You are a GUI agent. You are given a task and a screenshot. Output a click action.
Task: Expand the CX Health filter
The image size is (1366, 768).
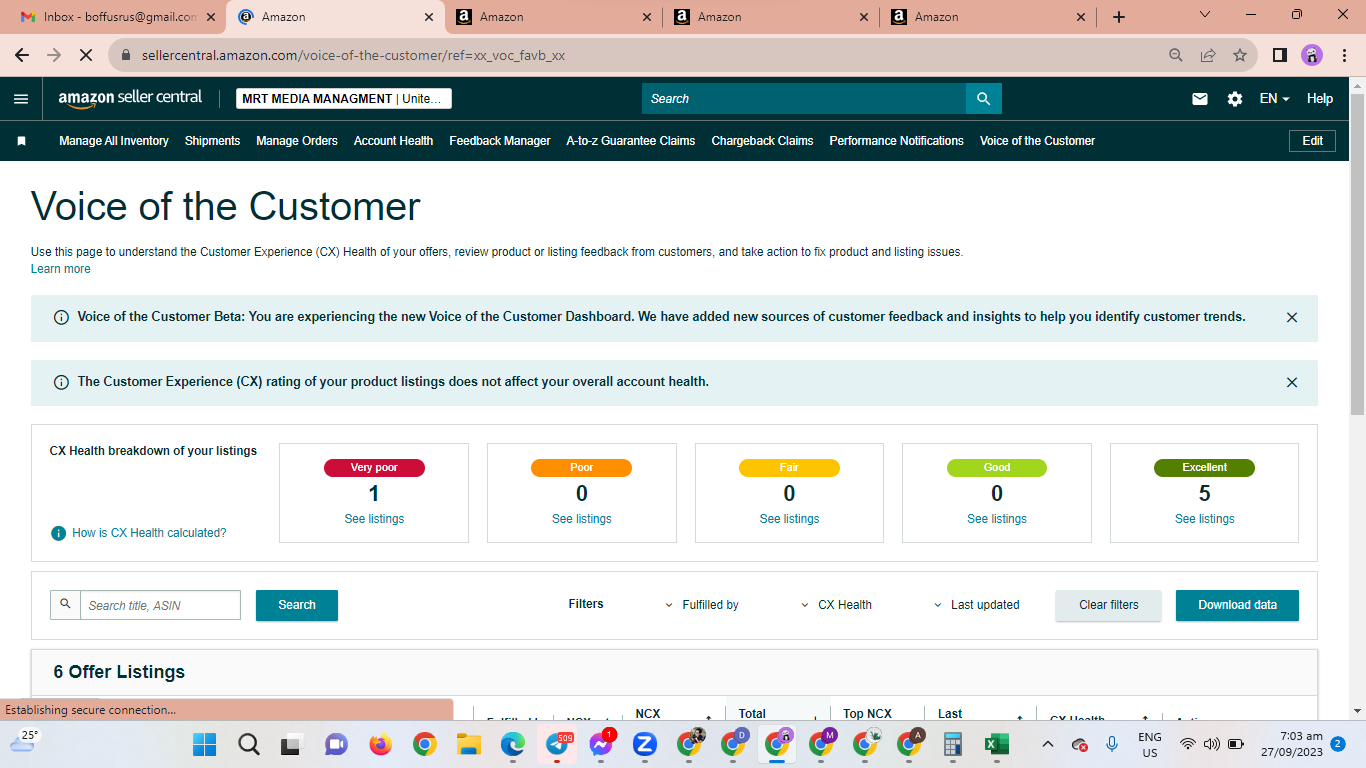coord(838,605)
